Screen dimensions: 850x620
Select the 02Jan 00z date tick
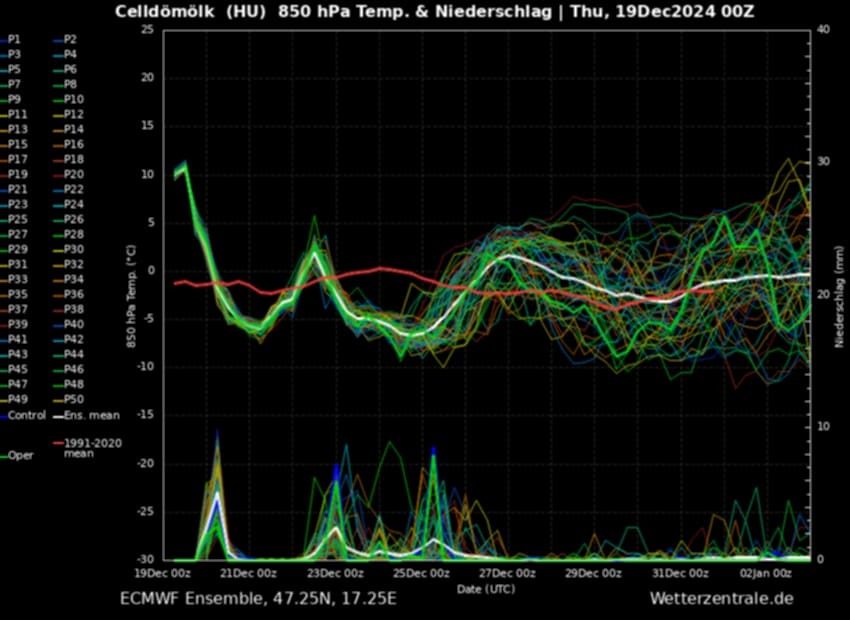pos(766,573)
